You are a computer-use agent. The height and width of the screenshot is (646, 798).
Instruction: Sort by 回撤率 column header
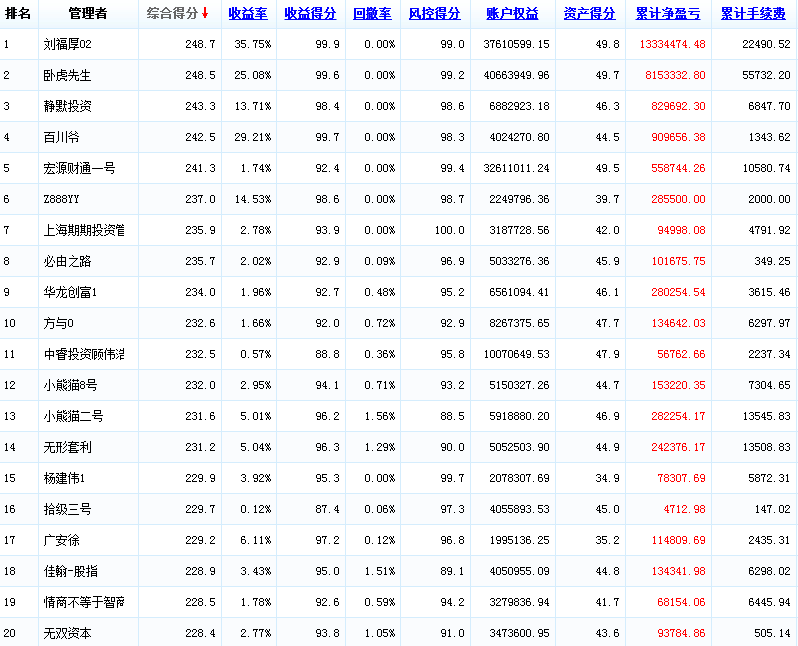[373, 14]
